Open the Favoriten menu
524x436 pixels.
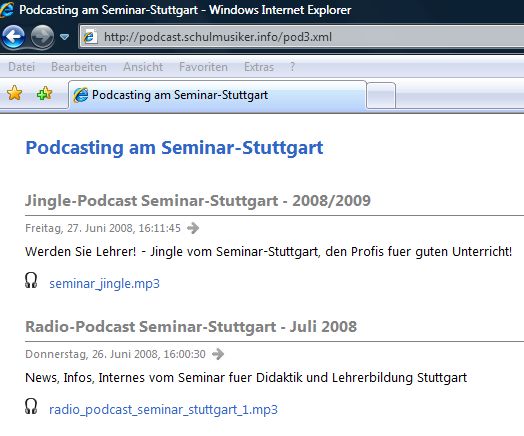(x=203, y=67)
